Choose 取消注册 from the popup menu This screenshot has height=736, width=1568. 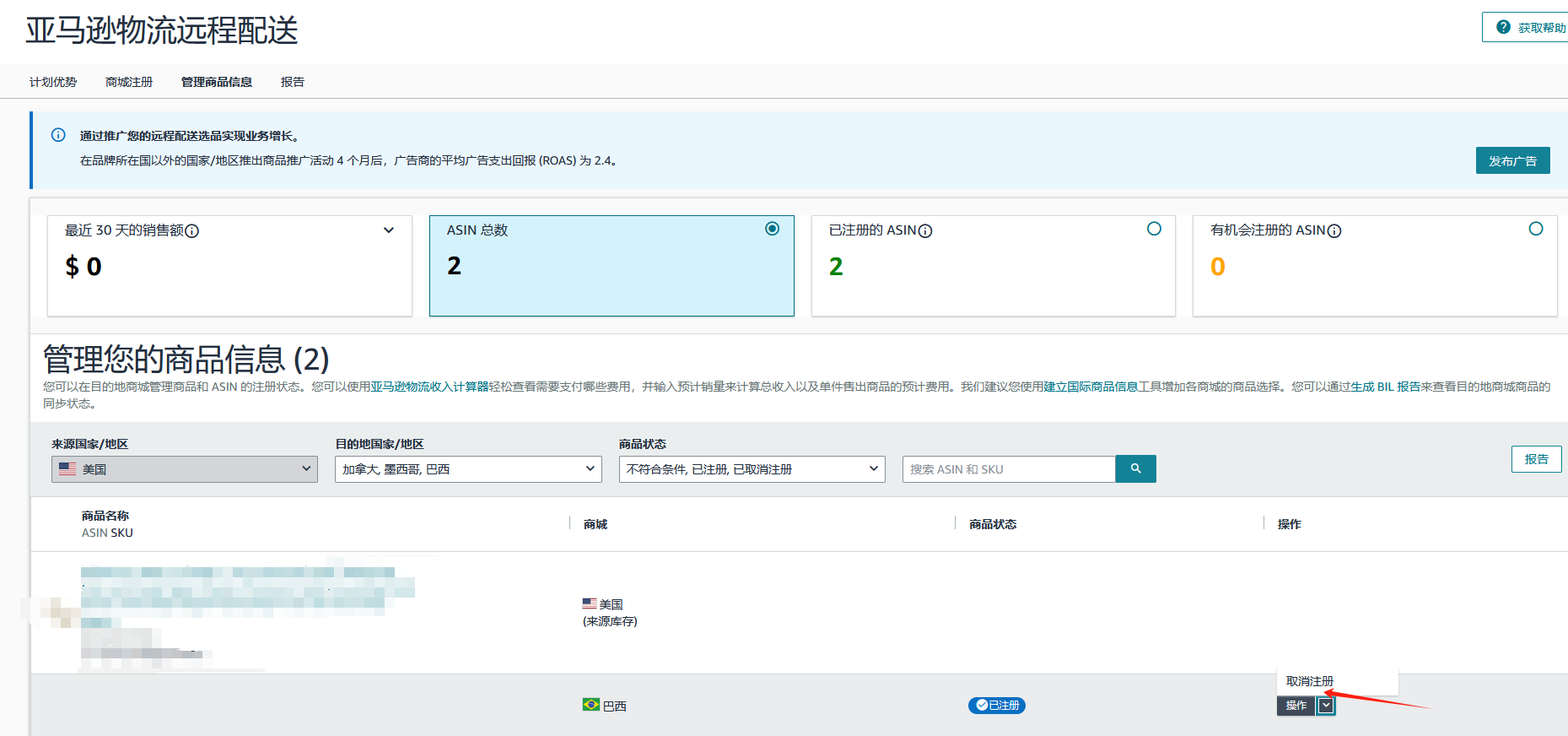(x=1310, y=681)
